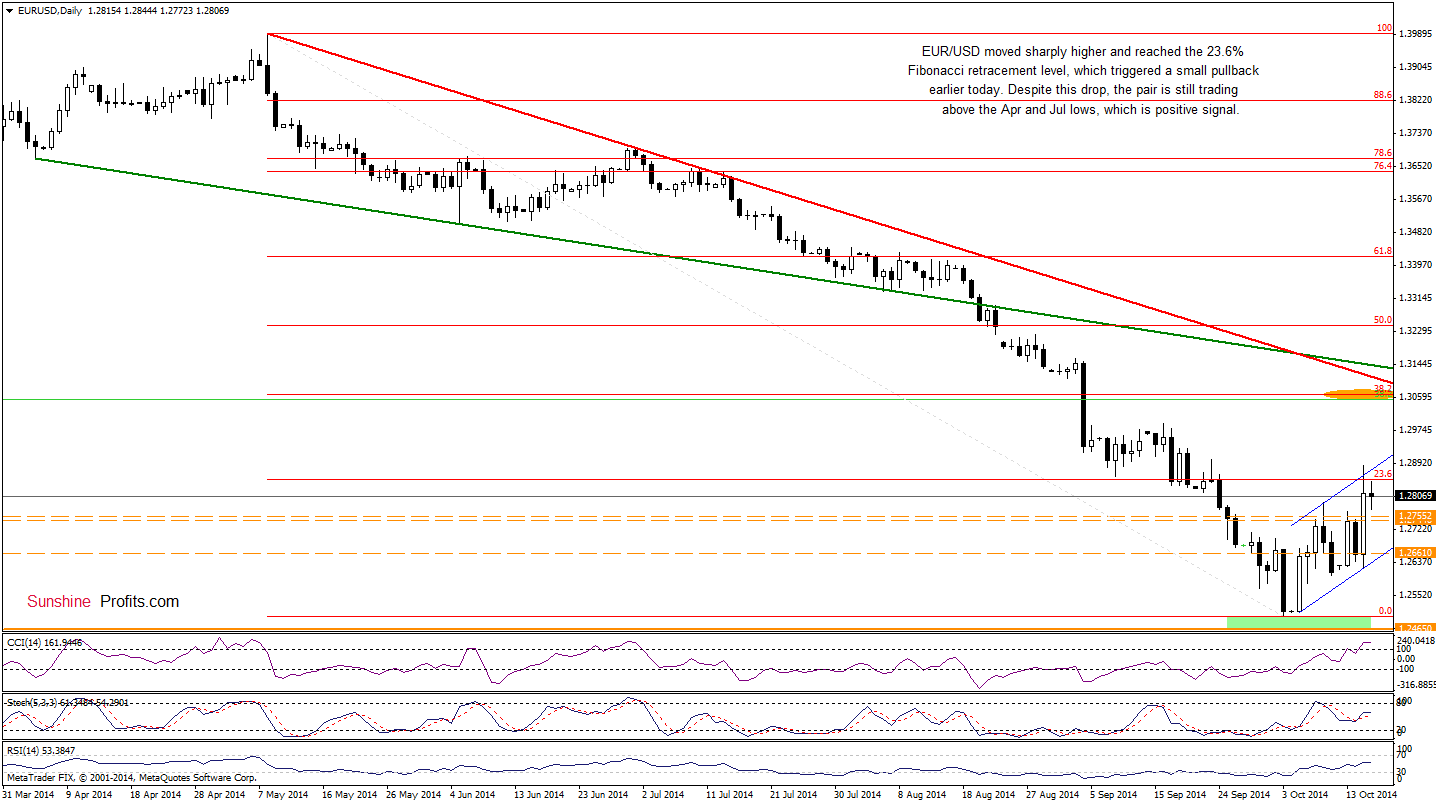The height and width of the screenshot is (803, 1436).
Task: Click the orange ellipse at the 38.2 level
Action: [x=1358, y=395]
